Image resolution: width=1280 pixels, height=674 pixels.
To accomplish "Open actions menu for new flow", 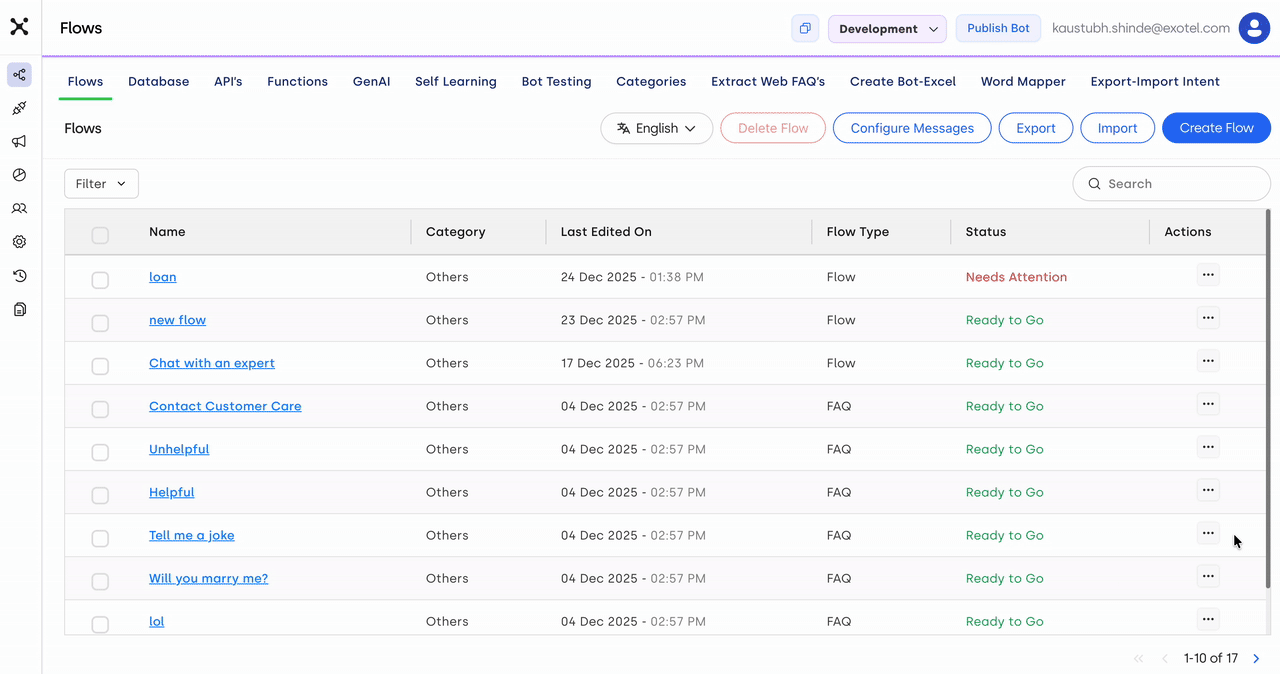I will (1208, 318).
